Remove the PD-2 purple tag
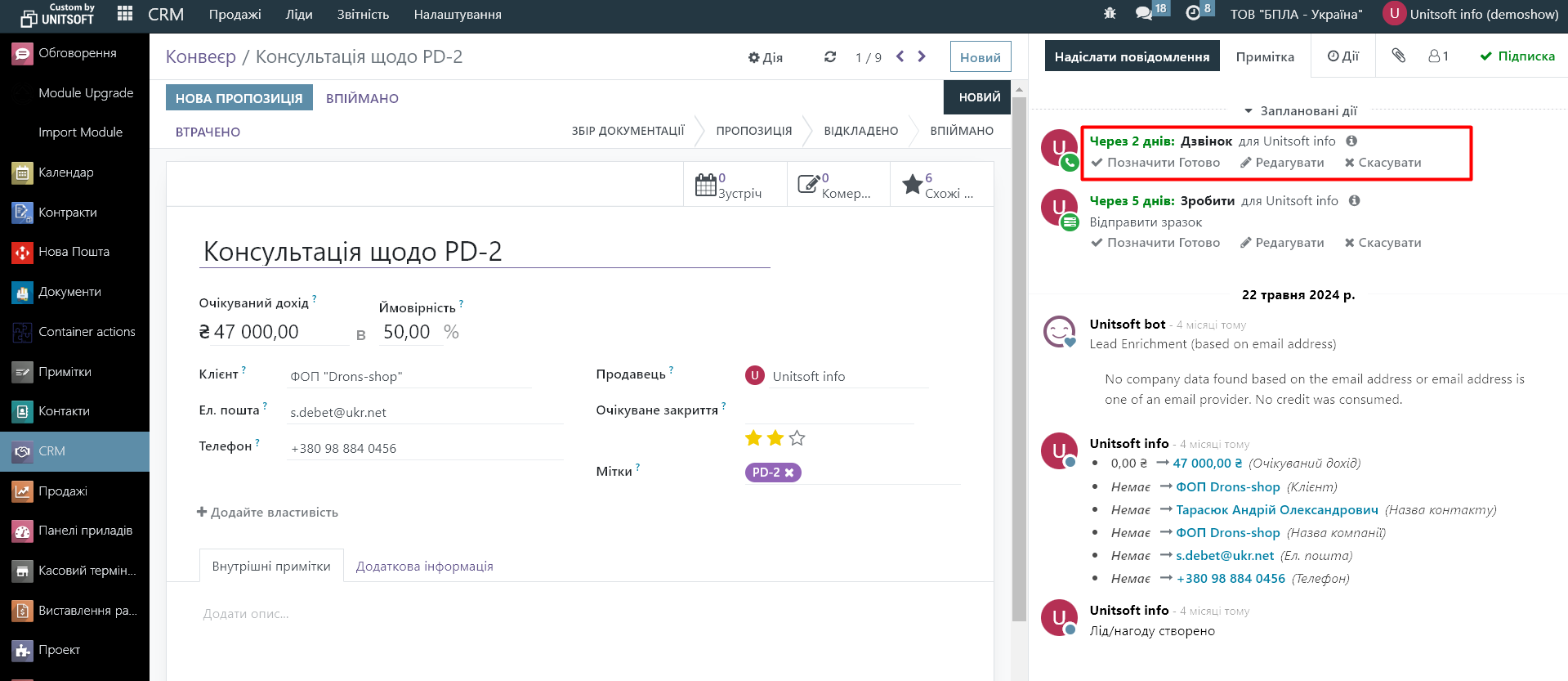The width and height of the screenshot is (1568, 681). 789,473
